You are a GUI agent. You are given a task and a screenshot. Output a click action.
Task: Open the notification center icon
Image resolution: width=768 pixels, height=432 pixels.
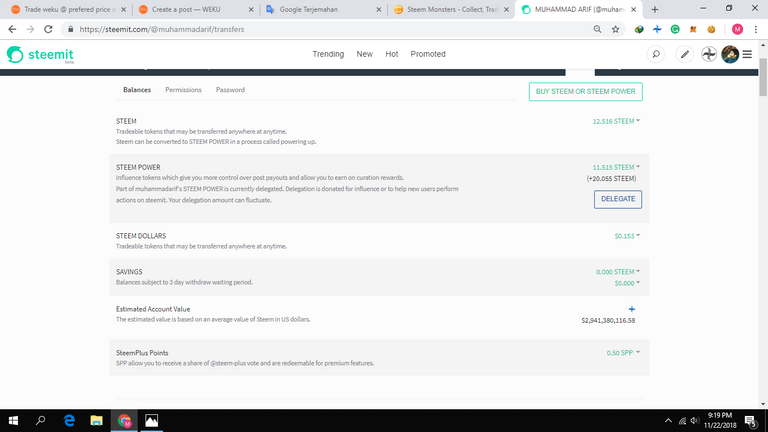[x=751, y=421]
